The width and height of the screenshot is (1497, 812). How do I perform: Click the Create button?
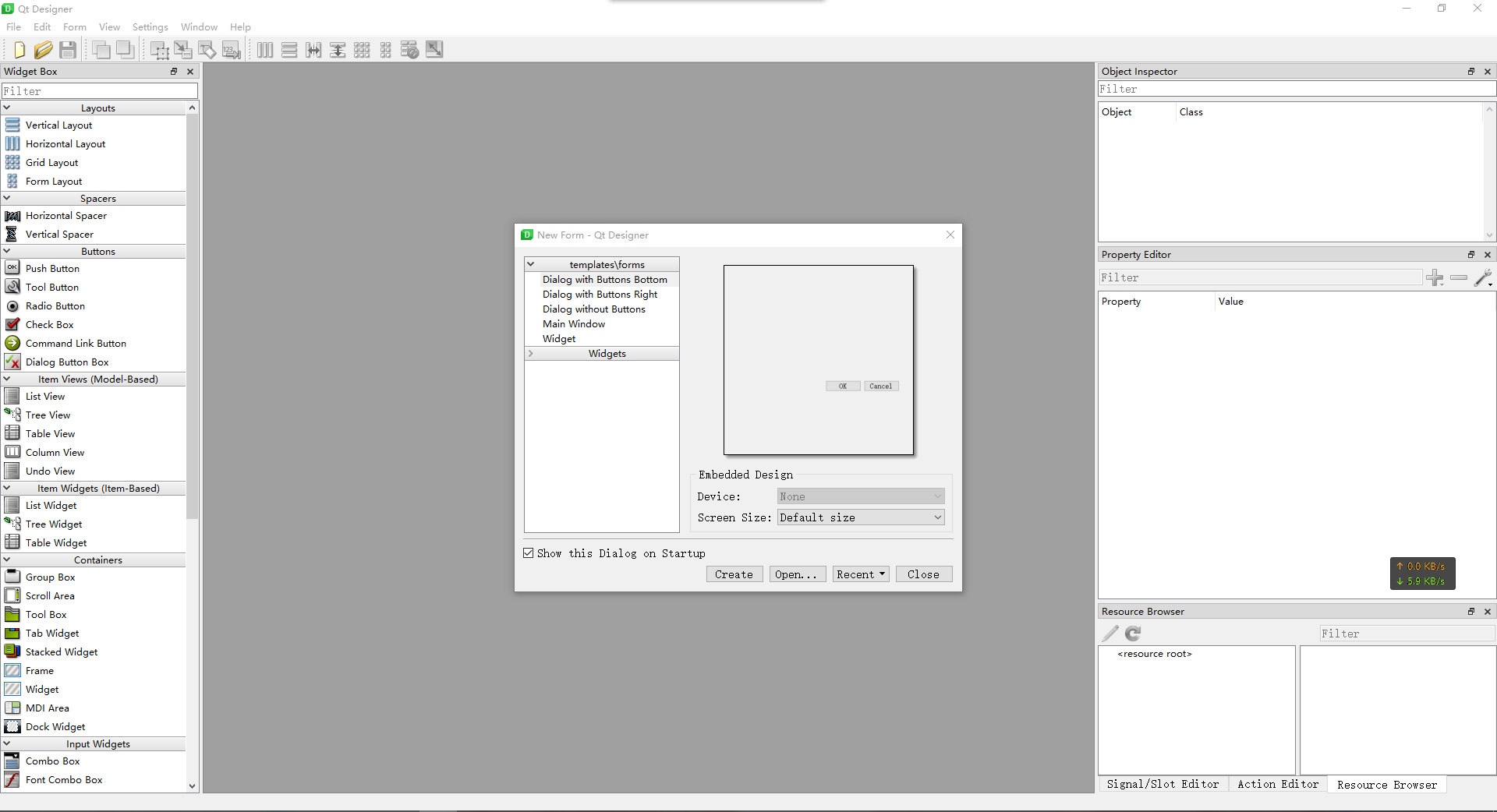pos(734,574)
